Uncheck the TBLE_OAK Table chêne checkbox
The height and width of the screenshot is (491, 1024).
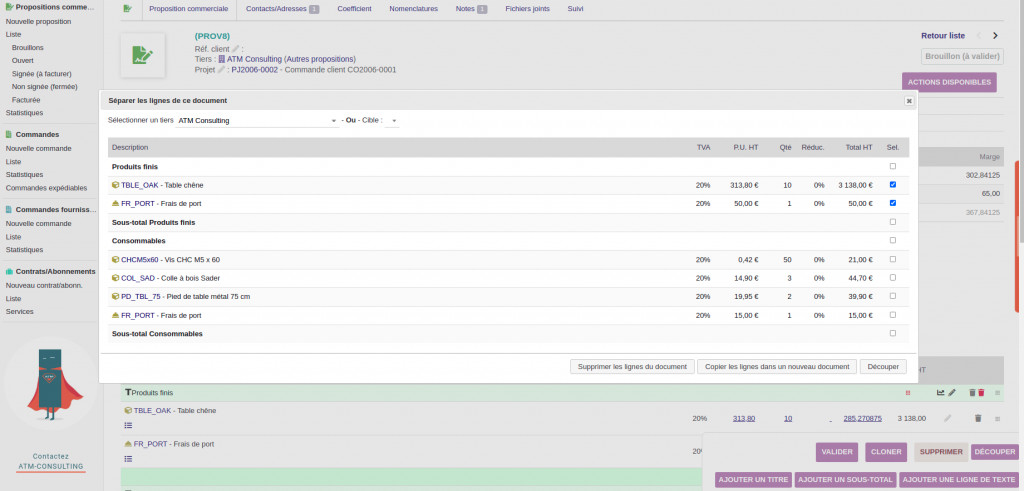(x=892, y=185)
